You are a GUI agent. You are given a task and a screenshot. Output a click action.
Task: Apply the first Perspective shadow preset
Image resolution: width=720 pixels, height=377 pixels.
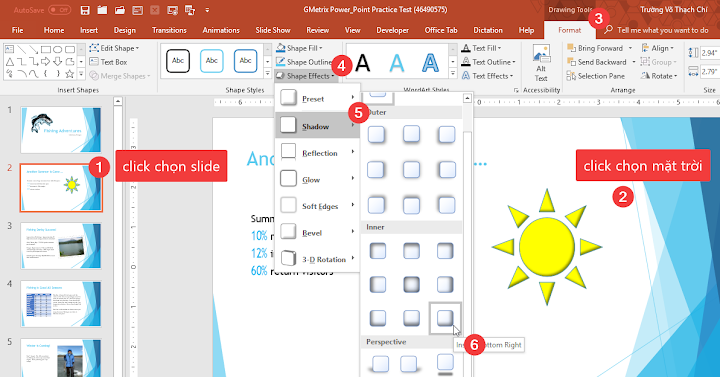[x=380, y=364]
